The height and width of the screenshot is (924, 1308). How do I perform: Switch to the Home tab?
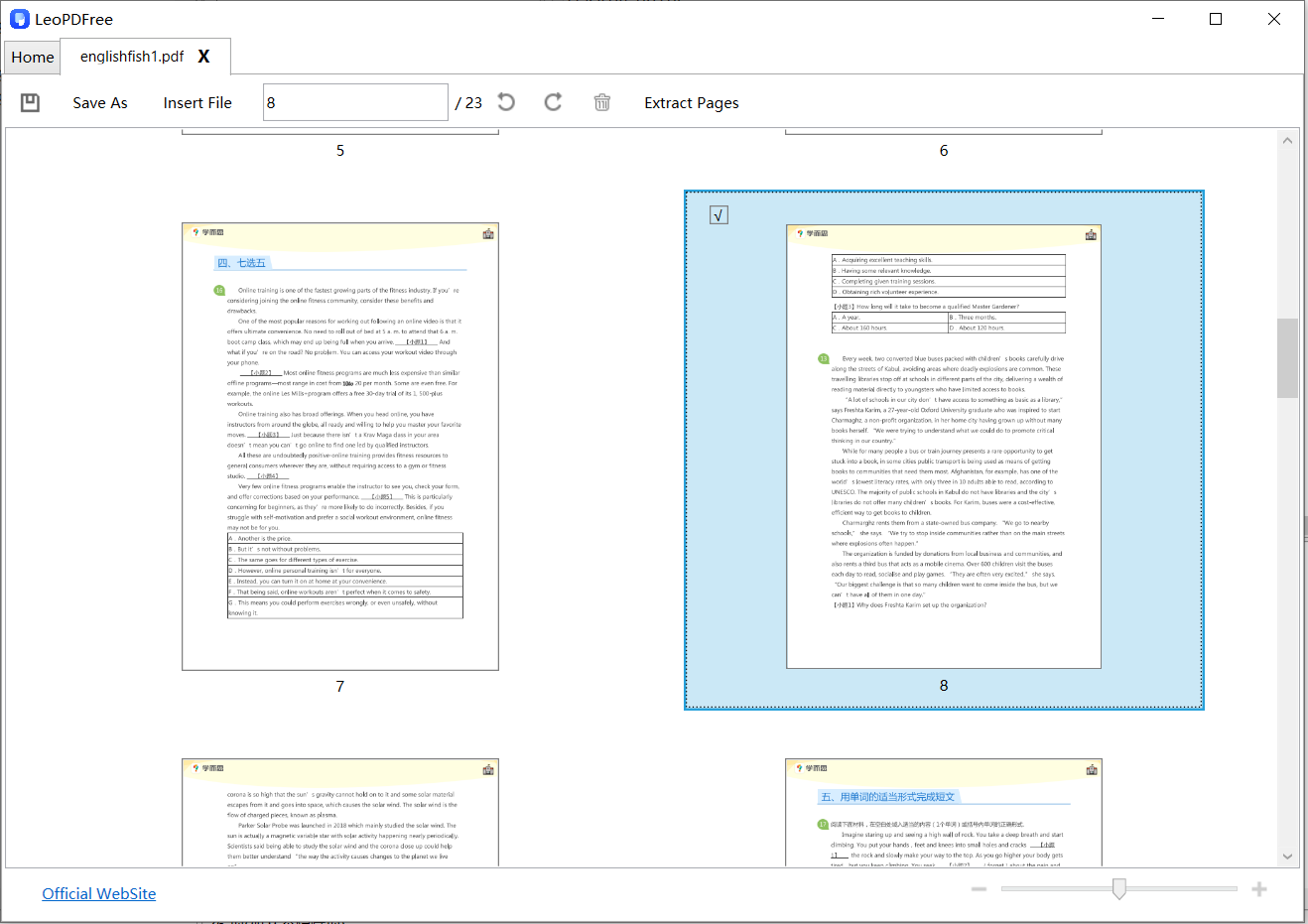click(x=33, y=58)
